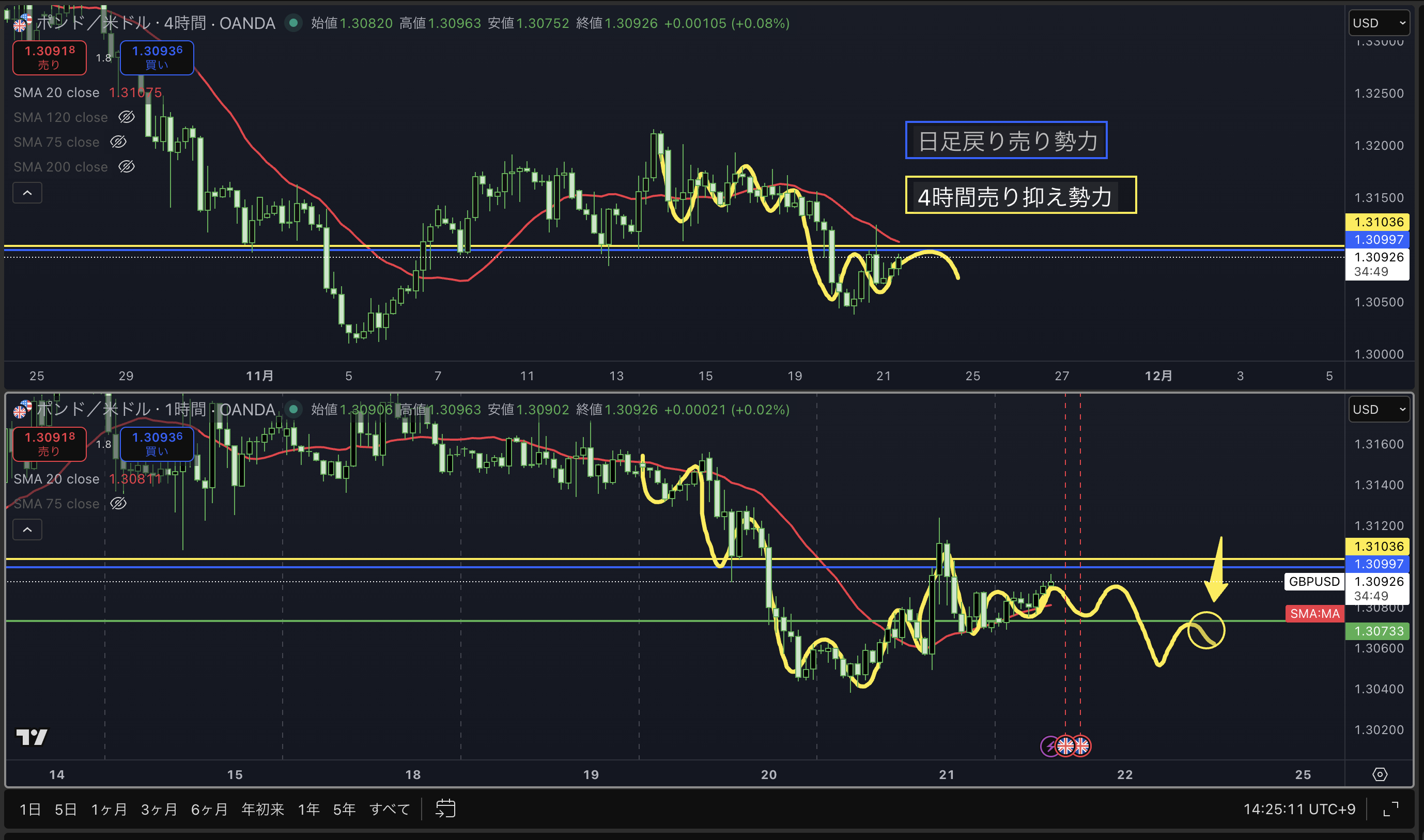
Task: Click the go-to-date calendar icon
Action: tap(445, 809)
